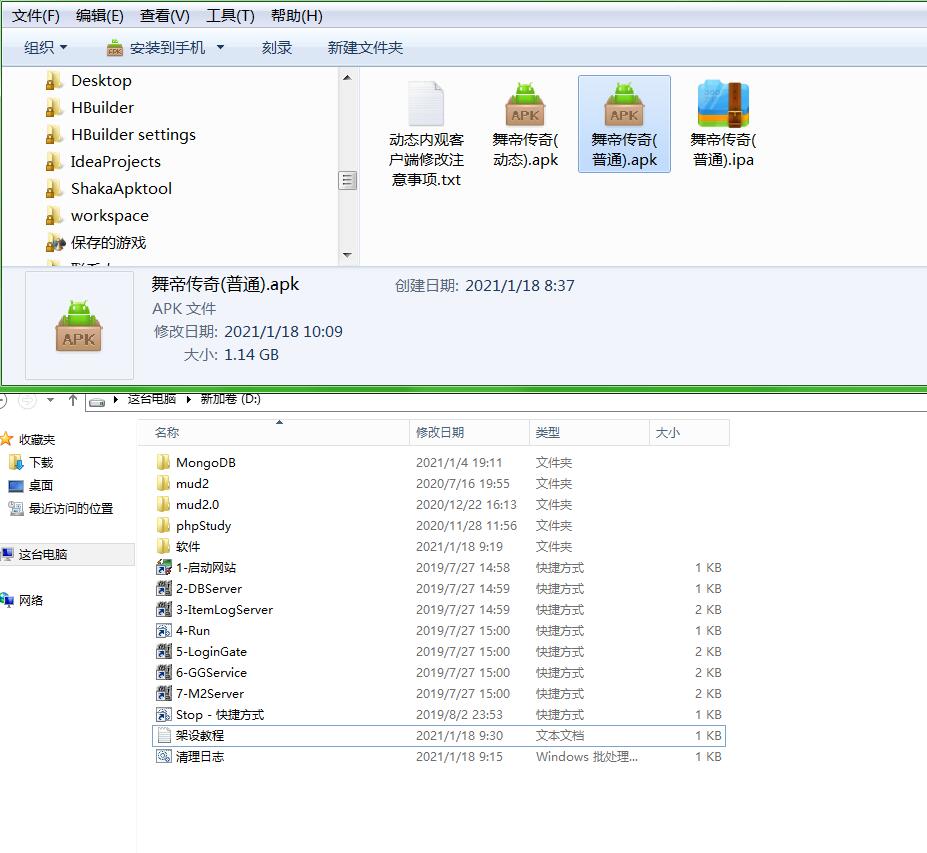This screenshot has height=853, width=927.
Task: Select the Stop - 快捷方式 shortcut icon
Action: (x=164, y=715)
